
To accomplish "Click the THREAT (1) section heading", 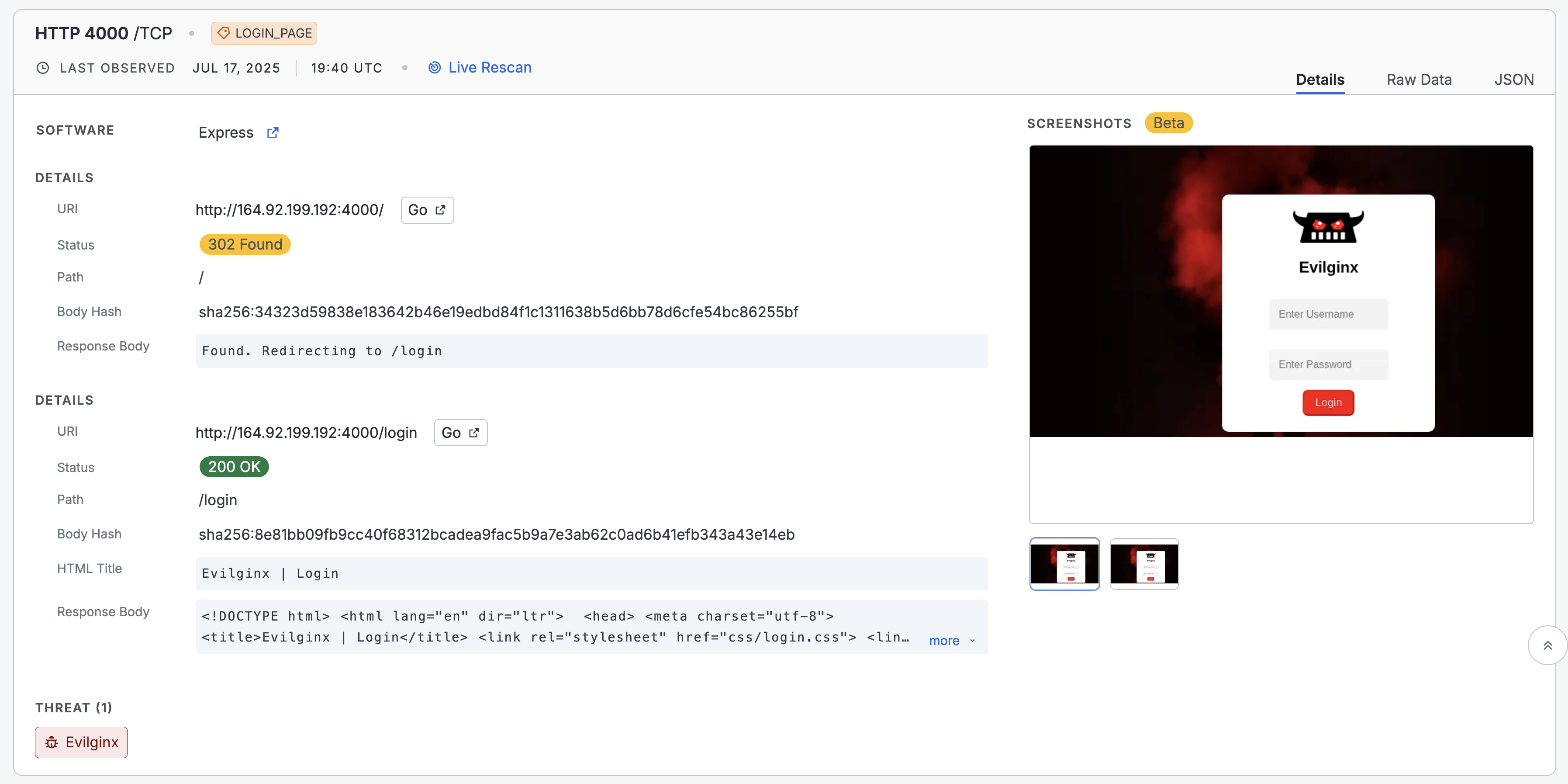I will (74, 707).
